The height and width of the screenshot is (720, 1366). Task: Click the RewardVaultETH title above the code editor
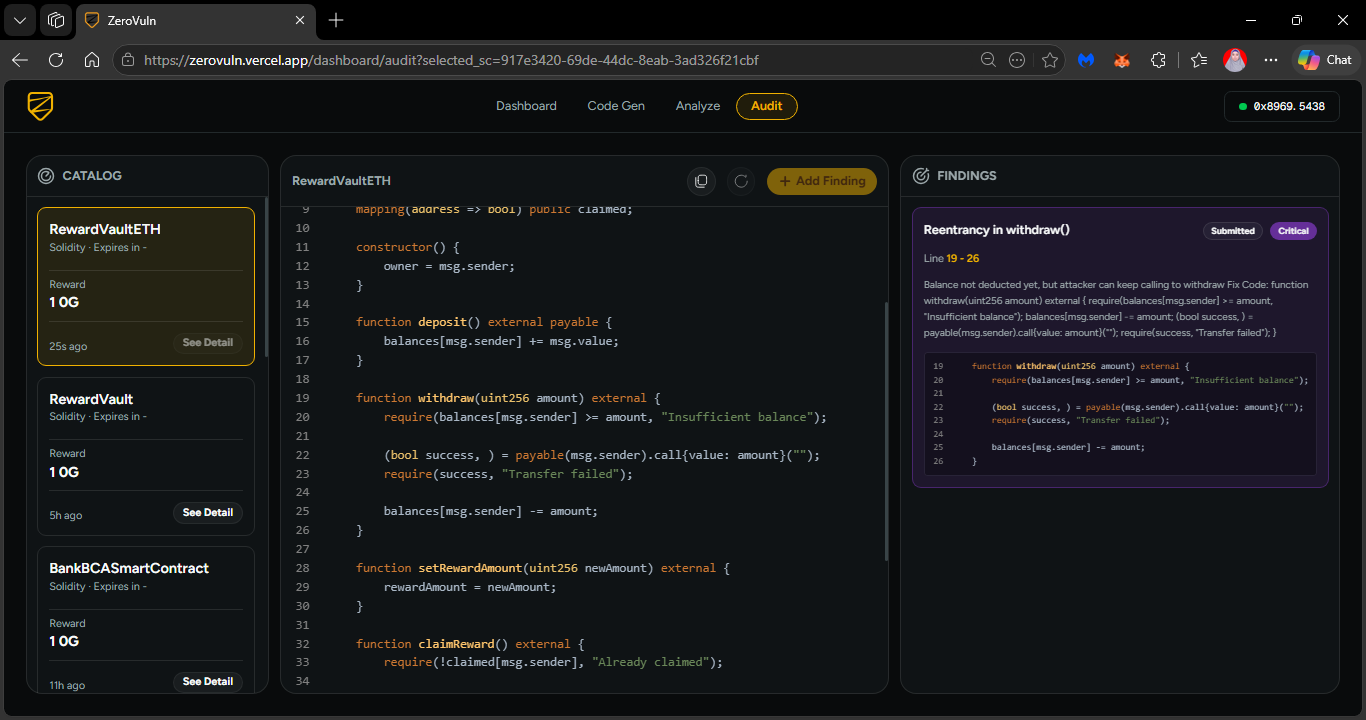(342, 181)
